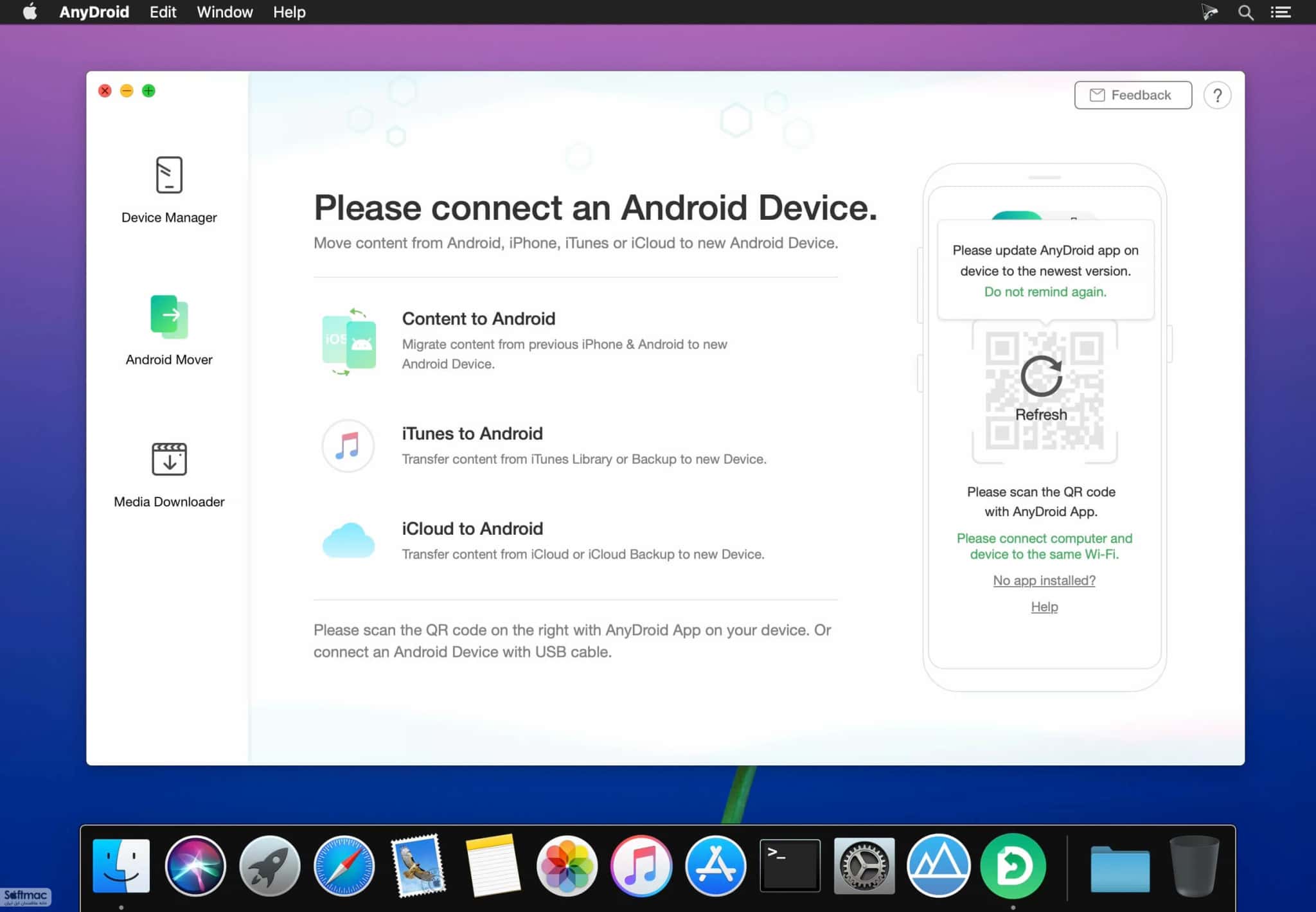Select the iTunes to Android music icon
The height and width of the screenshot is (912, 1316).
tap(348, 445)
